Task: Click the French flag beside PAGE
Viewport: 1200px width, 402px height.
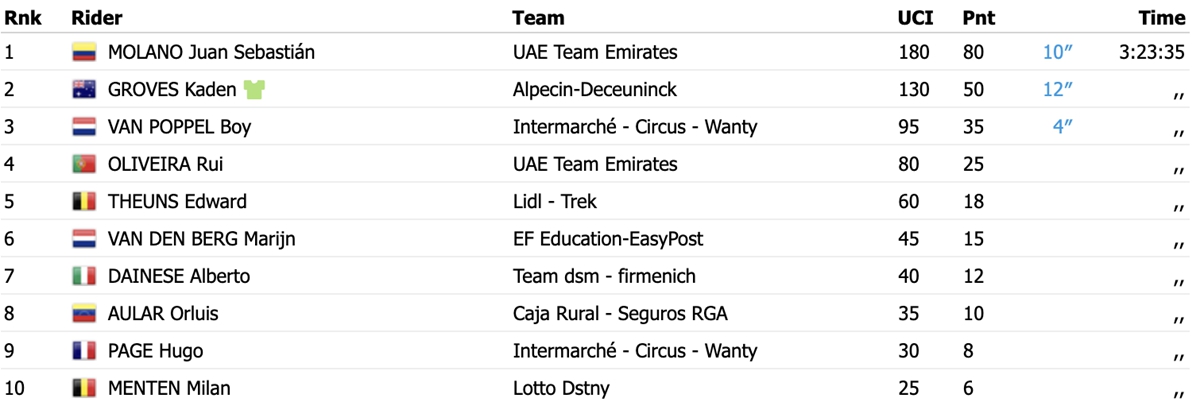Action: 83,351
